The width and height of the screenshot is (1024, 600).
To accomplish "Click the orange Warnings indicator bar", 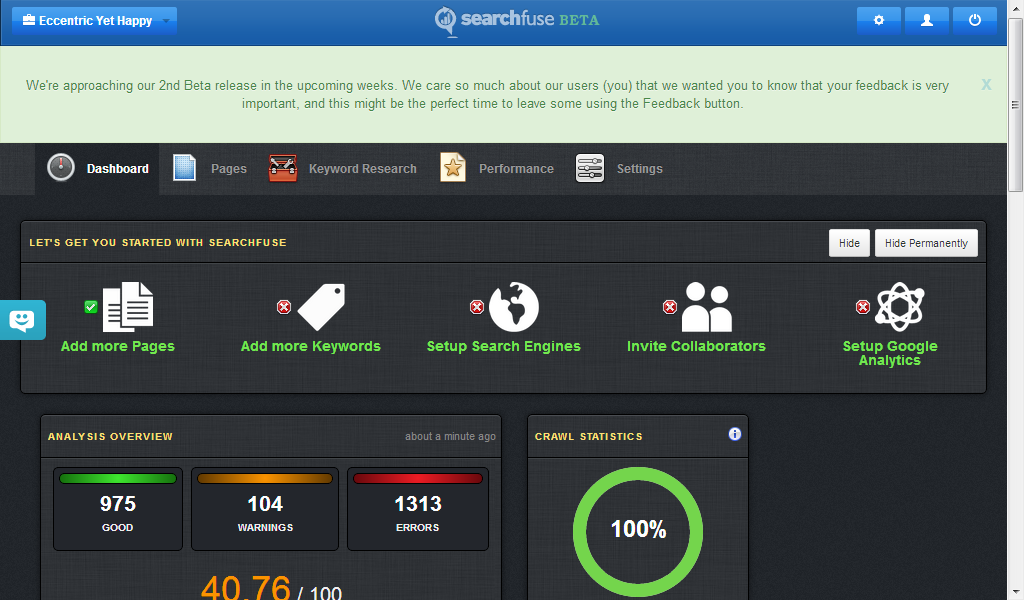I will click(265, 479).
